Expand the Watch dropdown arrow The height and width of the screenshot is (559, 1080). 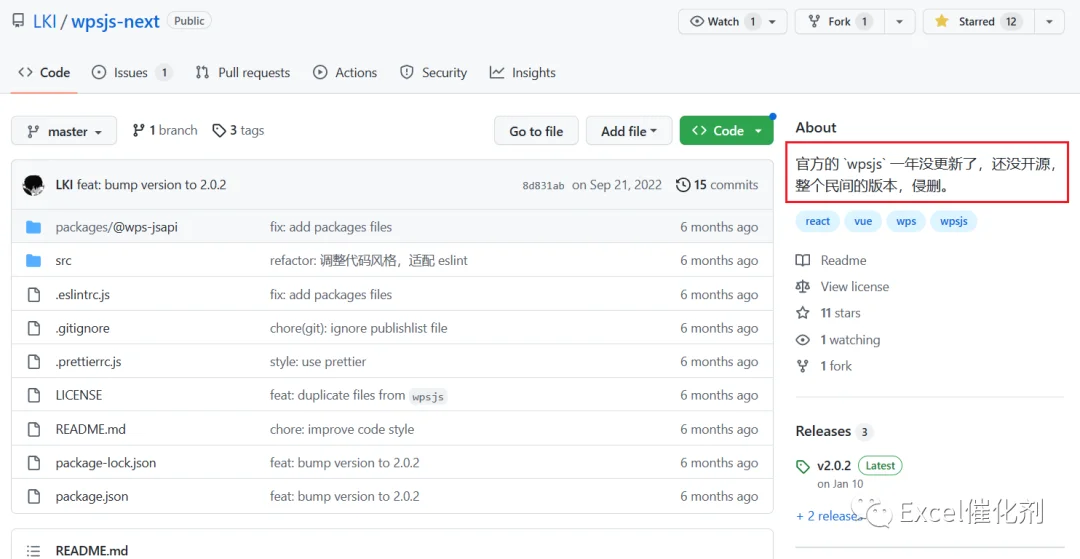[773, 21]
